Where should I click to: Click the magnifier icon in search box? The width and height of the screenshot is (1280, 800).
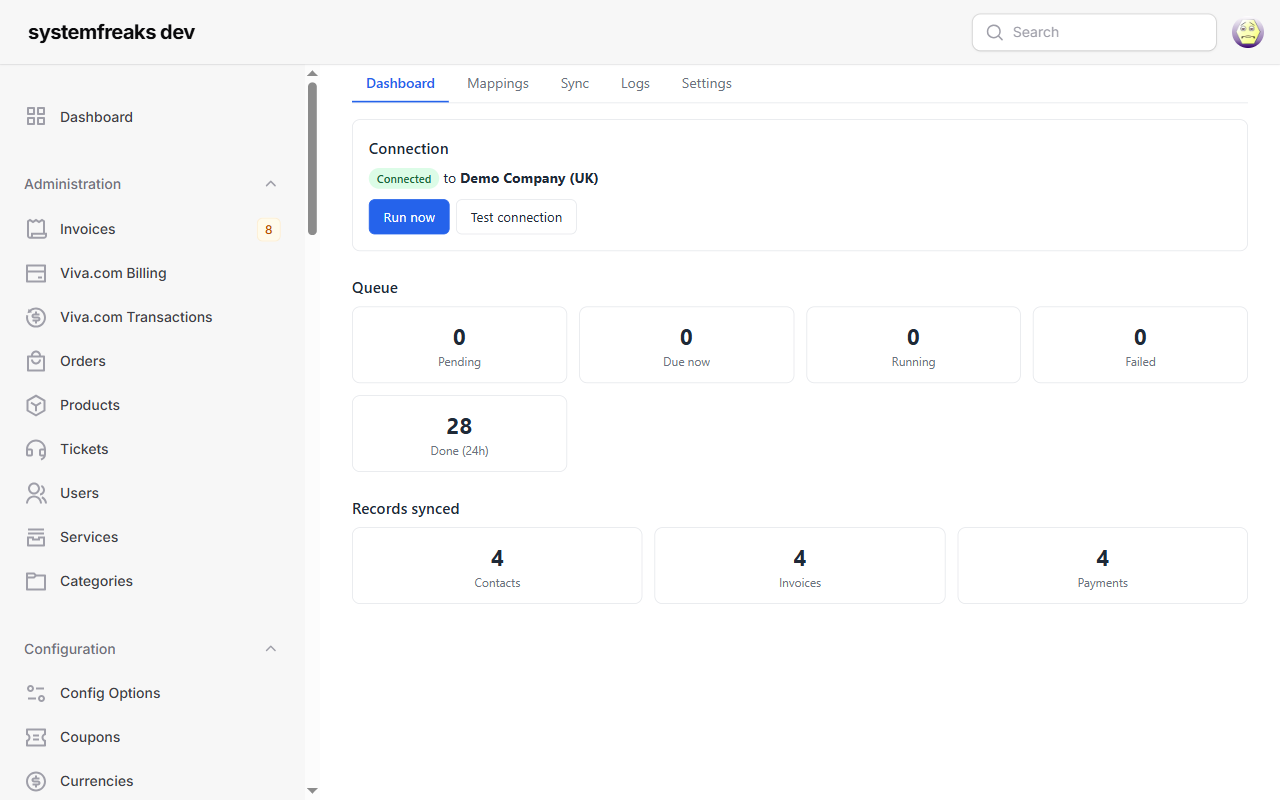tap(994, 32)
